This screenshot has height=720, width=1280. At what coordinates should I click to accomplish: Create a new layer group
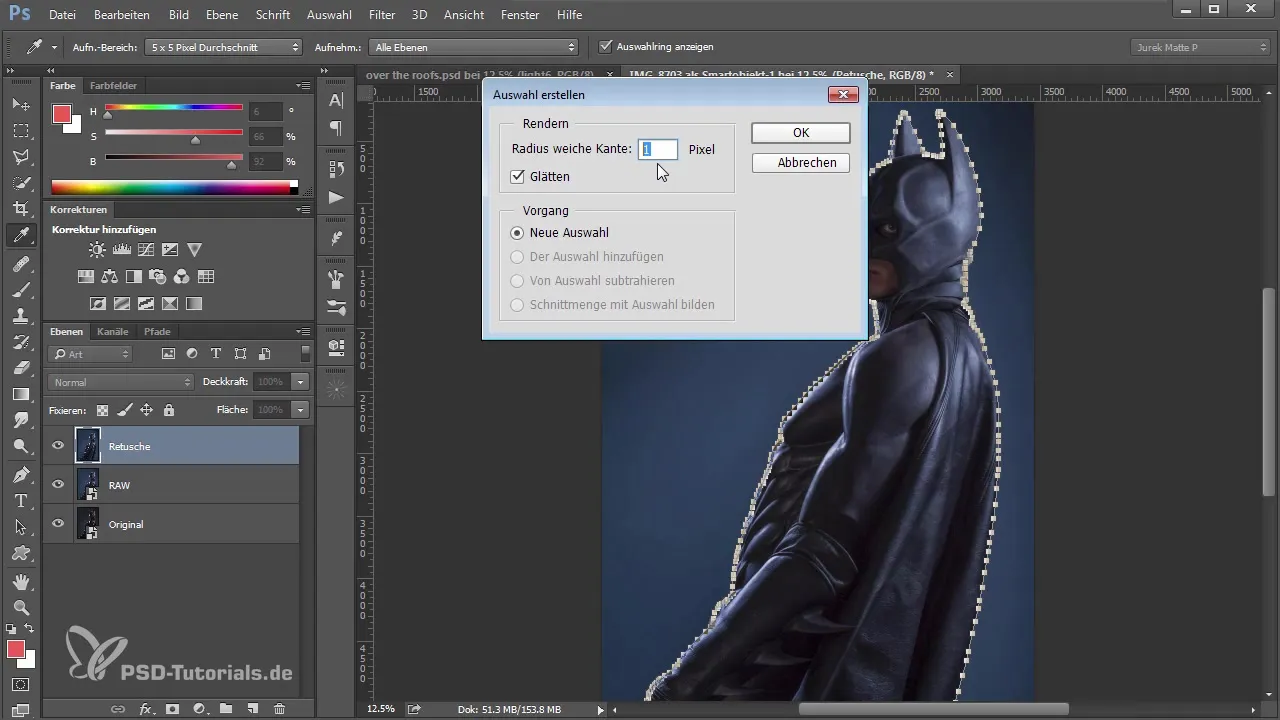click(226, 709)
